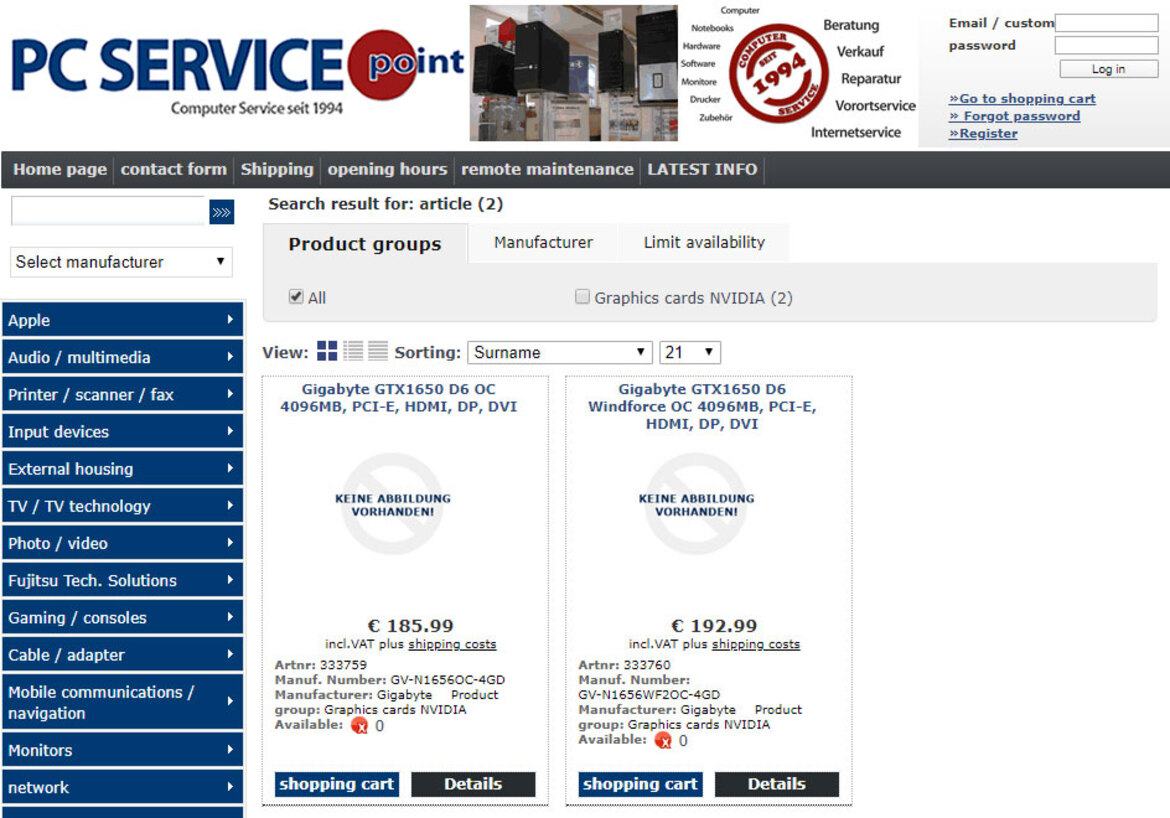
Task: Open placeholder image of GTX1650 Windforce OC
Action: (x=696, y=505)
